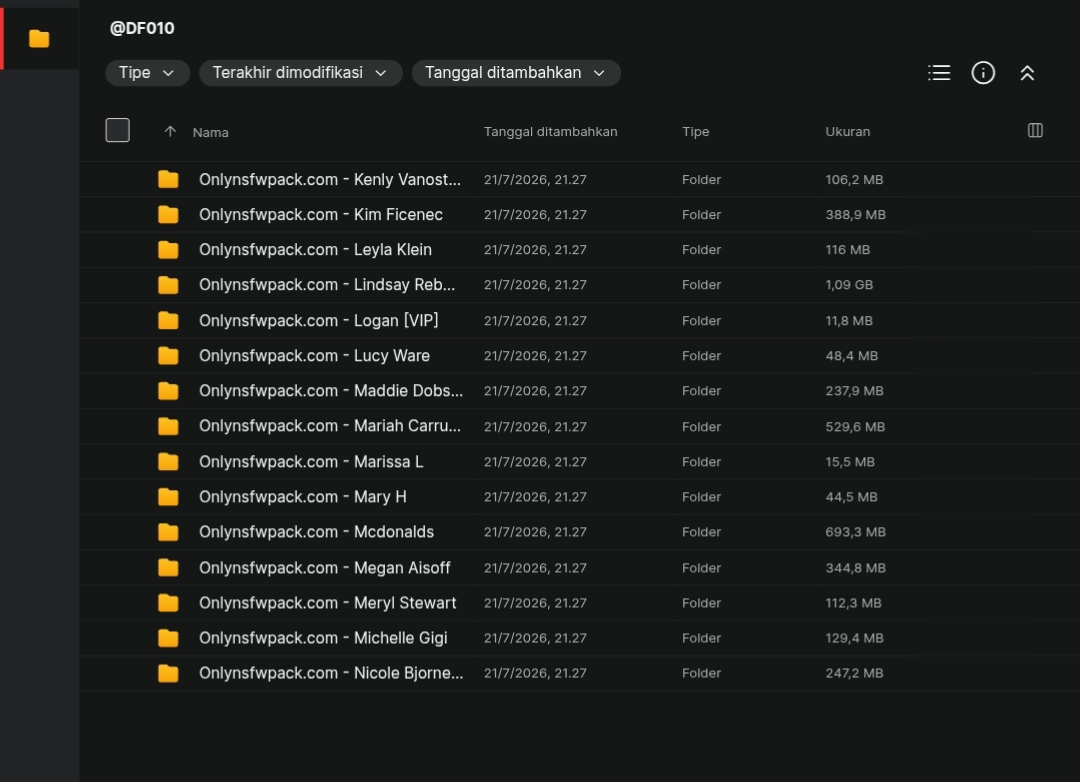The width and height of the screenshot is (1080, 782).
Task: Open the Mary H folder name
Action: [303, 497]
